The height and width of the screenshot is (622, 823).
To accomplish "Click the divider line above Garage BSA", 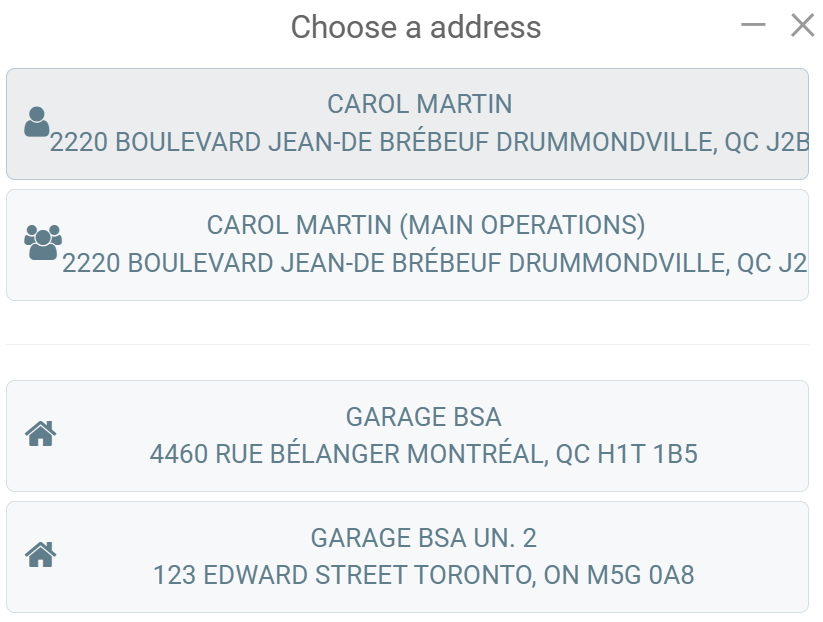I will tap(407, 345).
